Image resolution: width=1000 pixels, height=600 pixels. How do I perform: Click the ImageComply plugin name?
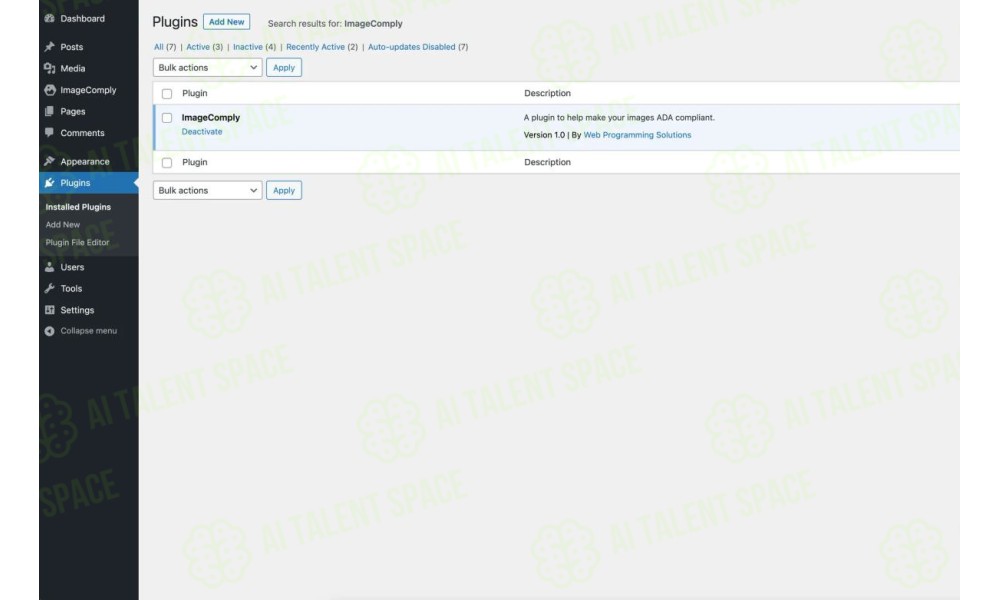210,117
